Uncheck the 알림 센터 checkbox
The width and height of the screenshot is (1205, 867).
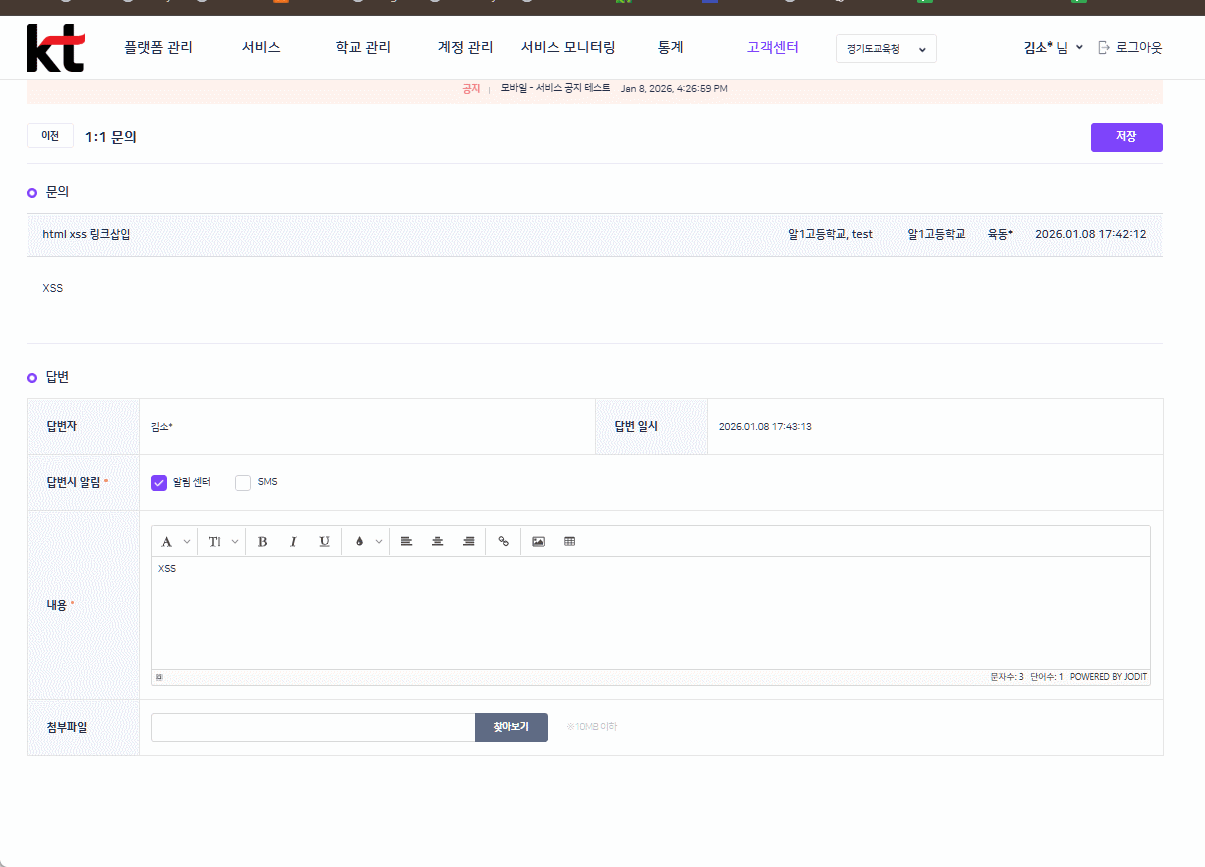click(x=159, y=483)
